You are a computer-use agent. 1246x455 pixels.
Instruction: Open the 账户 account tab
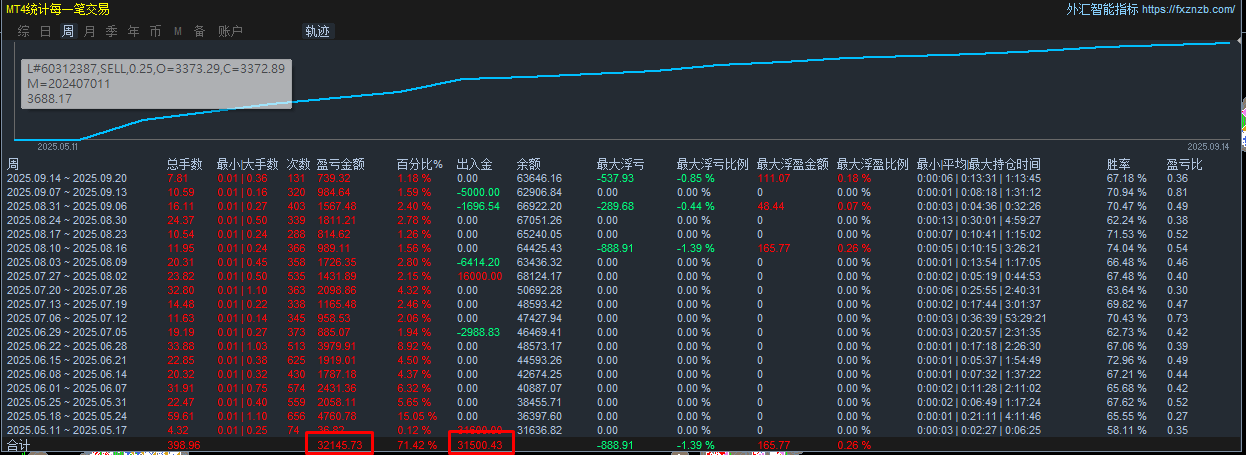pyautogui.click(x=230, y=31)
